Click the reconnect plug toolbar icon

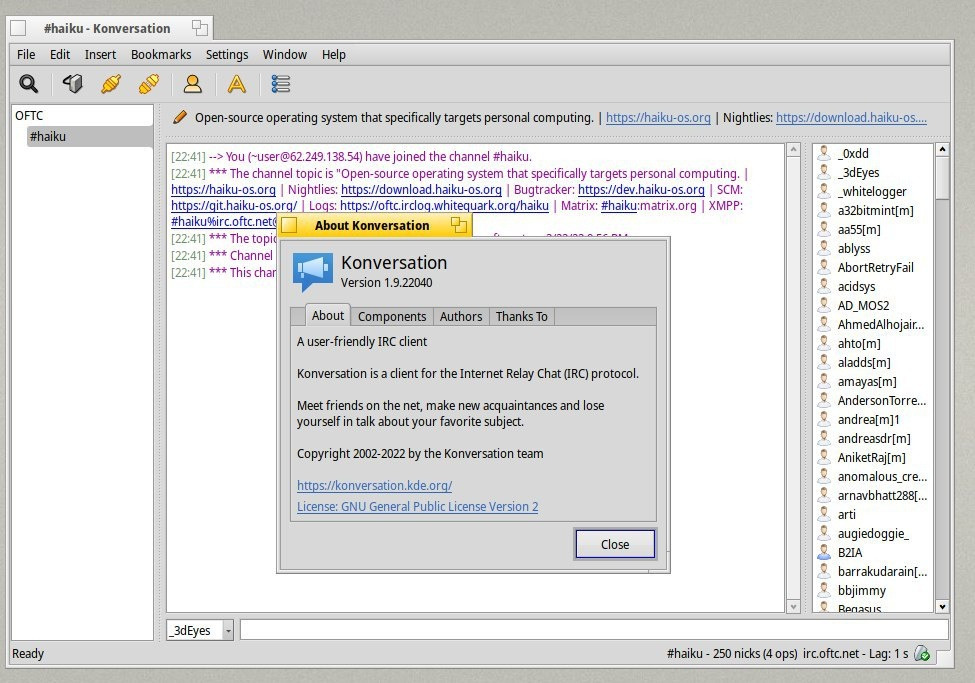[x=111, y=84]
